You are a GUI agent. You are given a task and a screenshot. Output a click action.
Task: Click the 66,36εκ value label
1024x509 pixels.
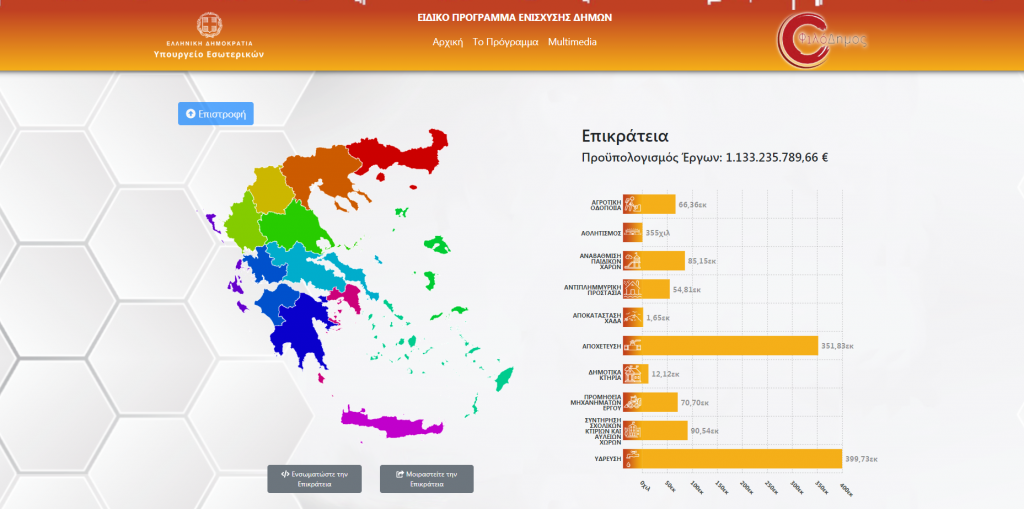693,205
